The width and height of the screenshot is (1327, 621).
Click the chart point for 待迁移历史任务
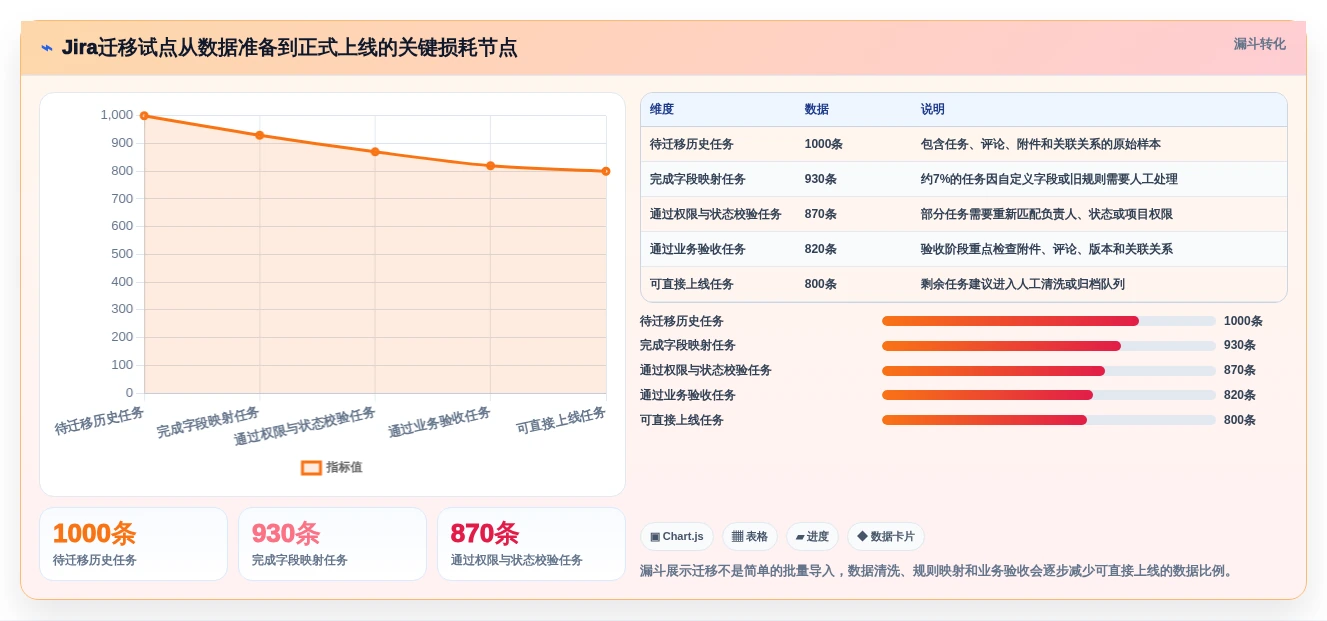coord(144,116)
